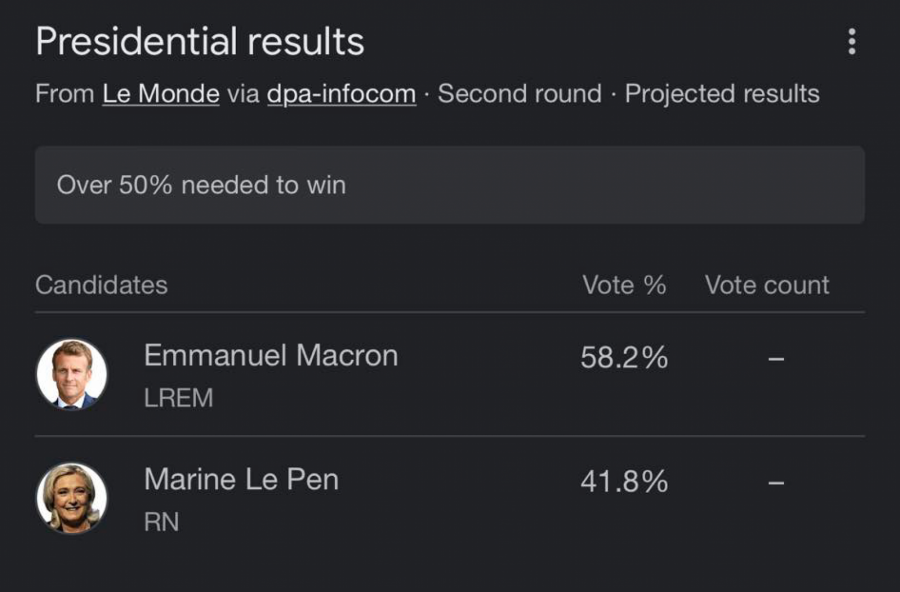Click the LREM party label
The width and height of the screenshot is (900, 592).
(x=179, y=398)
